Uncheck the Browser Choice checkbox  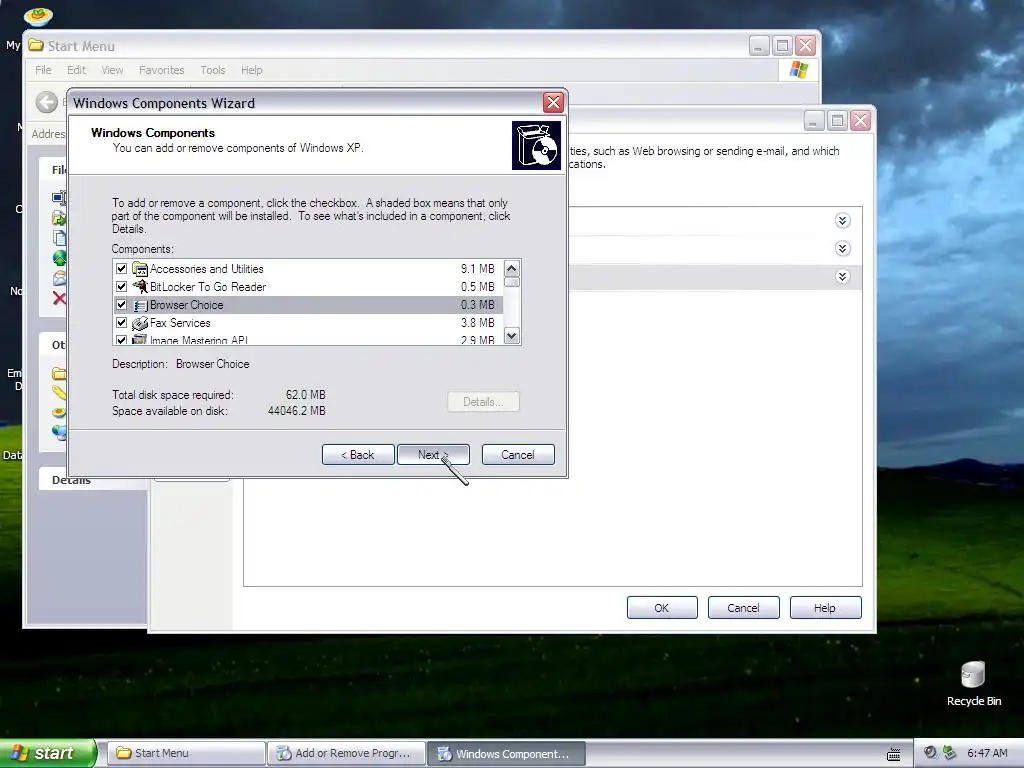(121, 304)
